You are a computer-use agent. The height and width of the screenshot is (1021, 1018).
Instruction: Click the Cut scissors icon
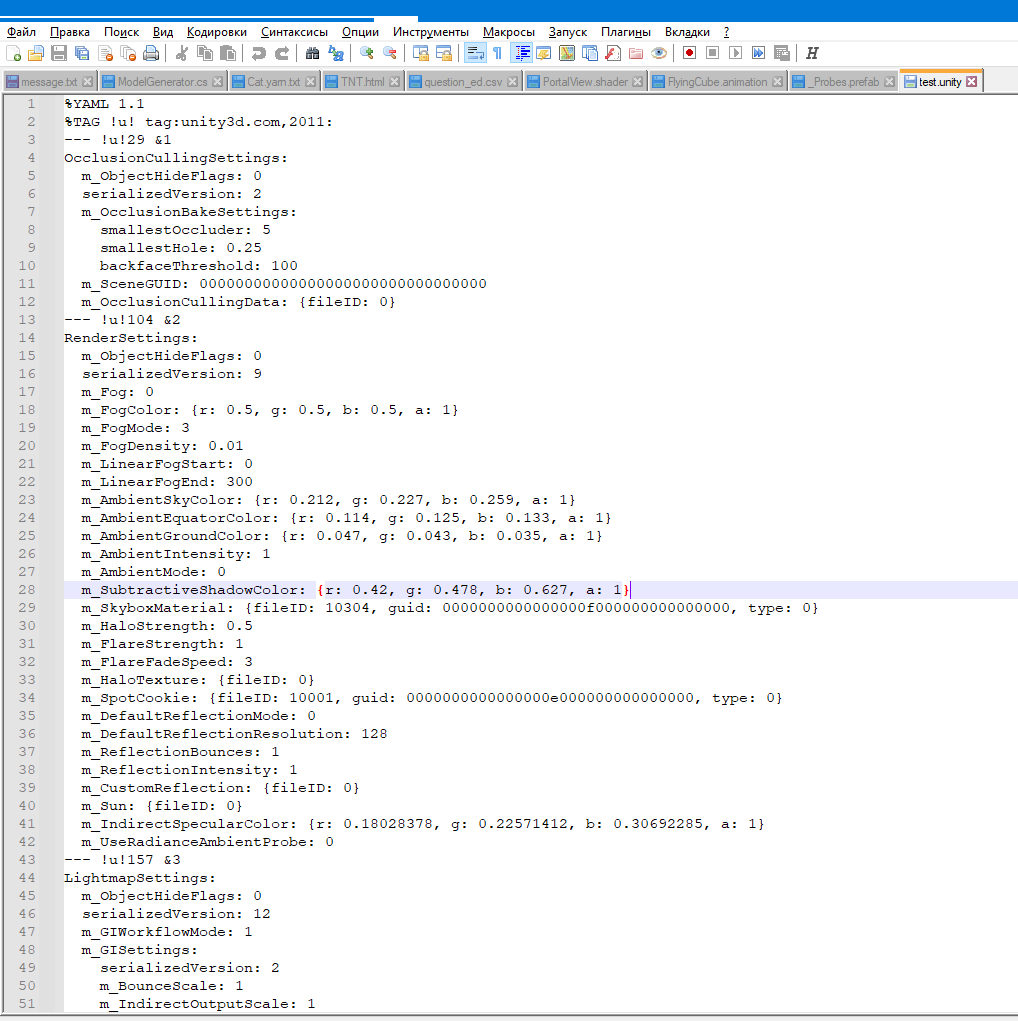[182, 53]
